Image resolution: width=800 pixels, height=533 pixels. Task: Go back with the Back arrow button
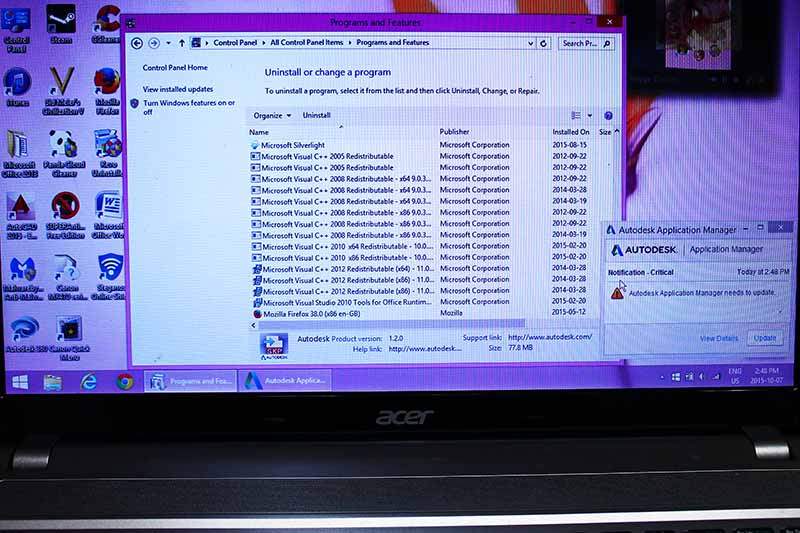[x=137, y=43]
